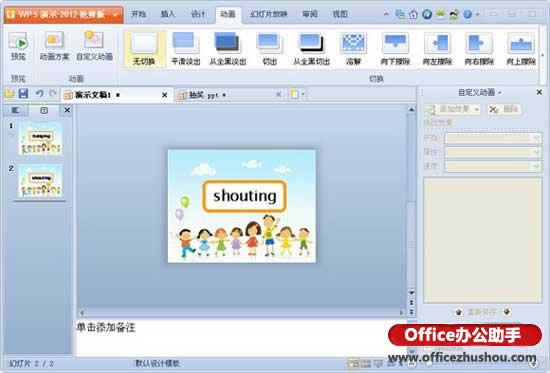Click the 预览 preview play icon

pos(18,41)
